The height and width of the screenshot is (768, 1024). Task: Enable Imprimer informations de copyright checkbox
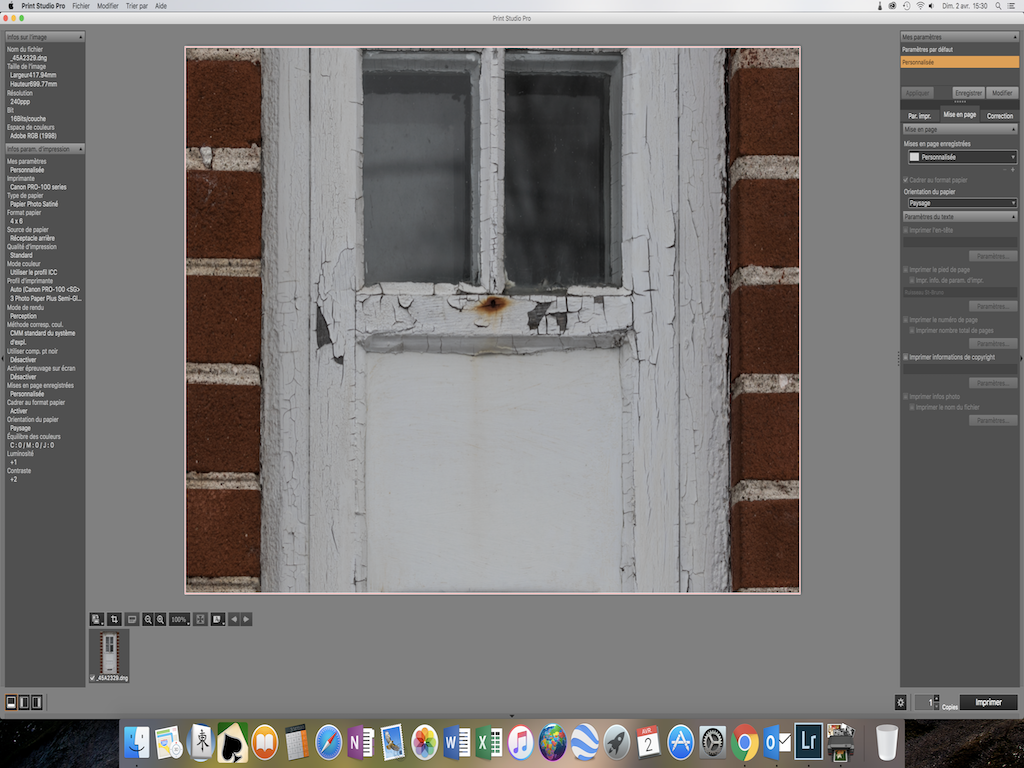coord(906,357)
